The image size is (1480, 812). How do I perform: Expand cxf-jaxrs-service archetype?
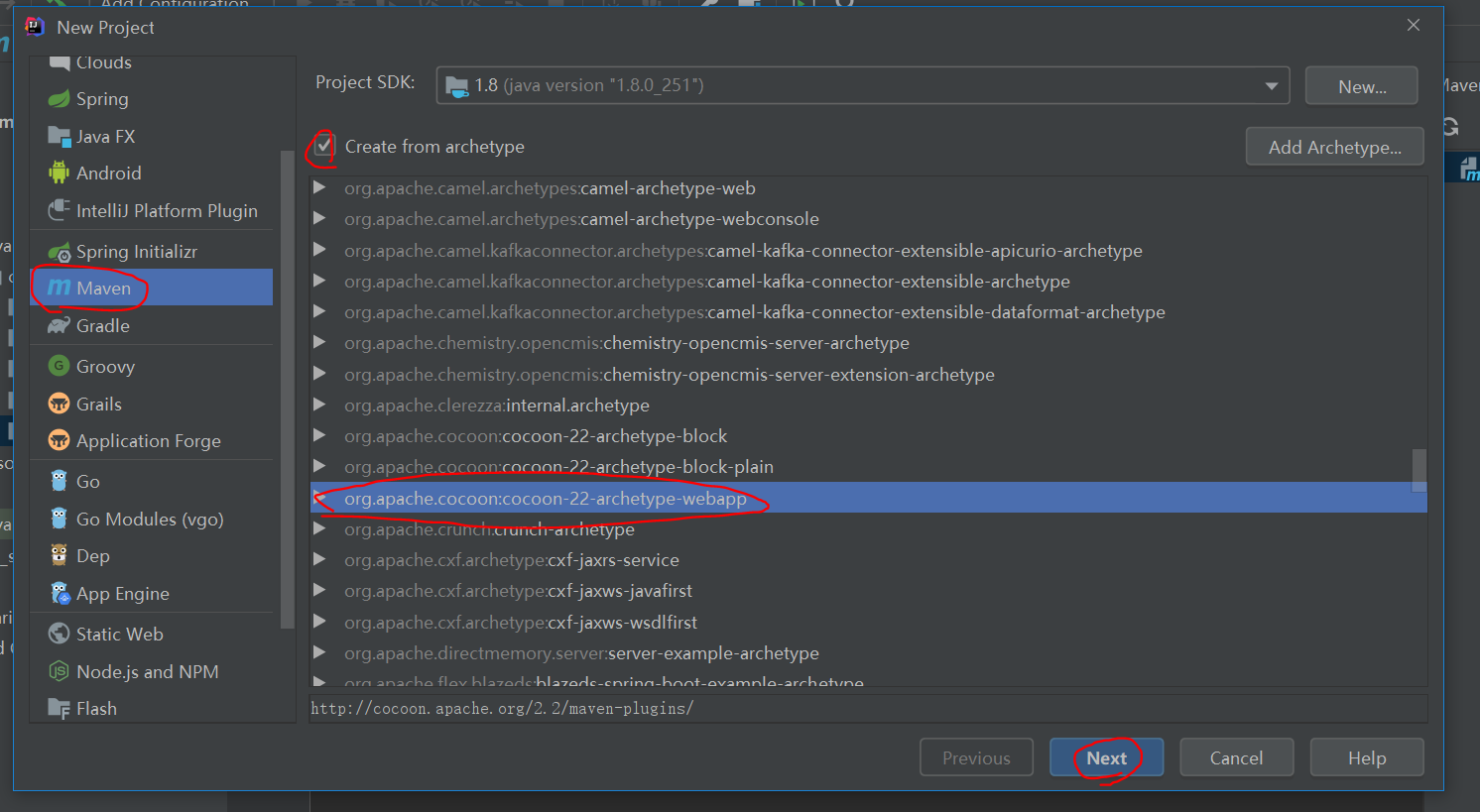tap(319, 560)
